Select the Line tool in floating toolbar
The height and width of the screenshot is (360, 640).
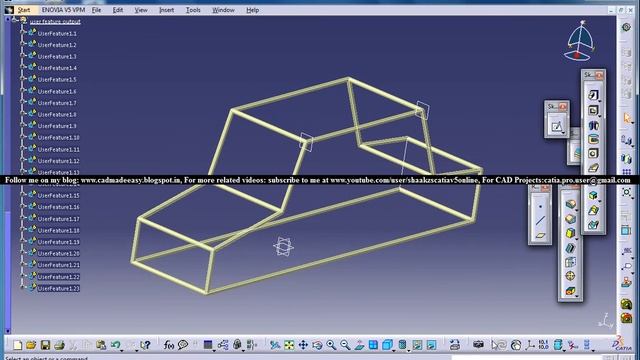click(540, 221)
